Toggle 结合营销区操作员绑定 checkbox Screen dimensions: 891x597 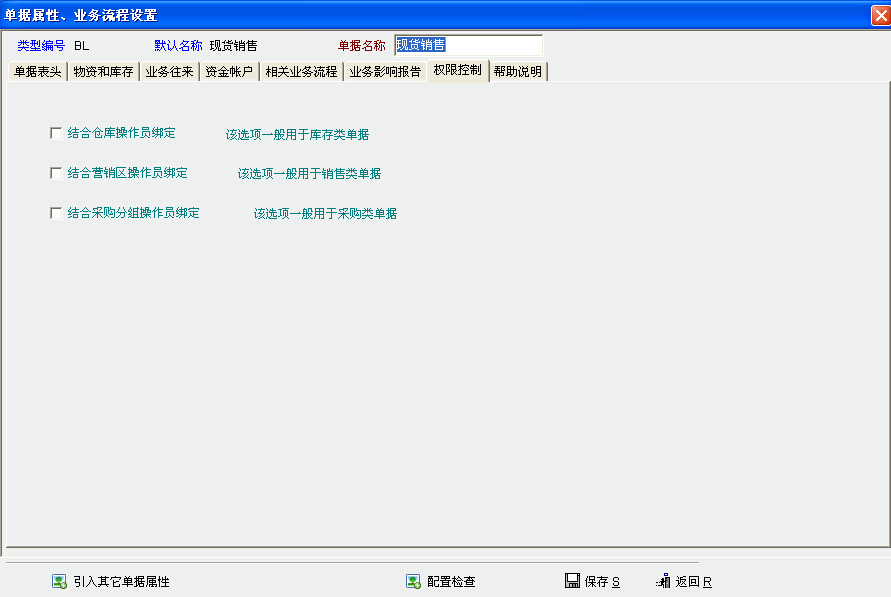[x=56, y=173]
